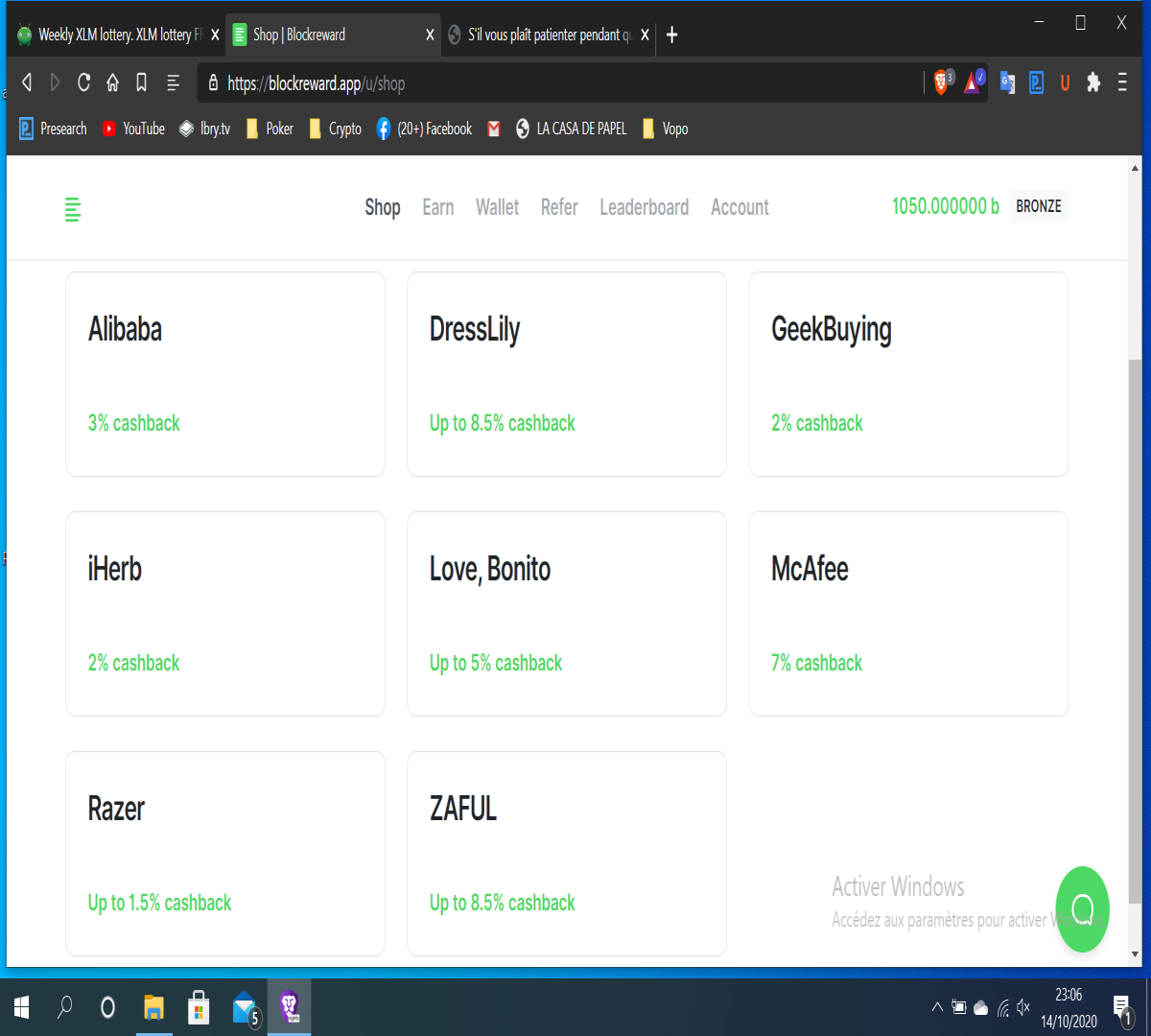
Task: Open the Leaderboard navigation item
Action: [645, 207]
